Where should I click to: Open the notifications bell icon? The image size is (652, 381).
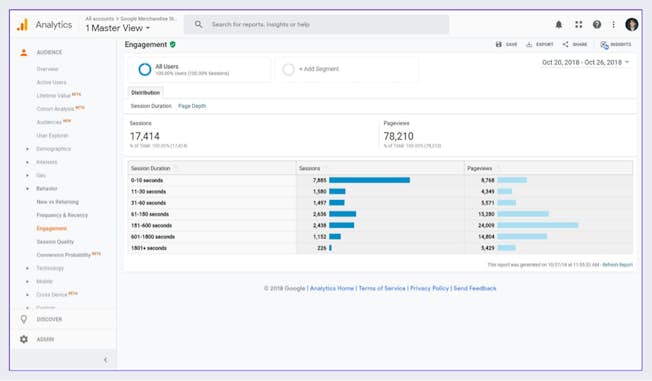click(x=559, y=25)
